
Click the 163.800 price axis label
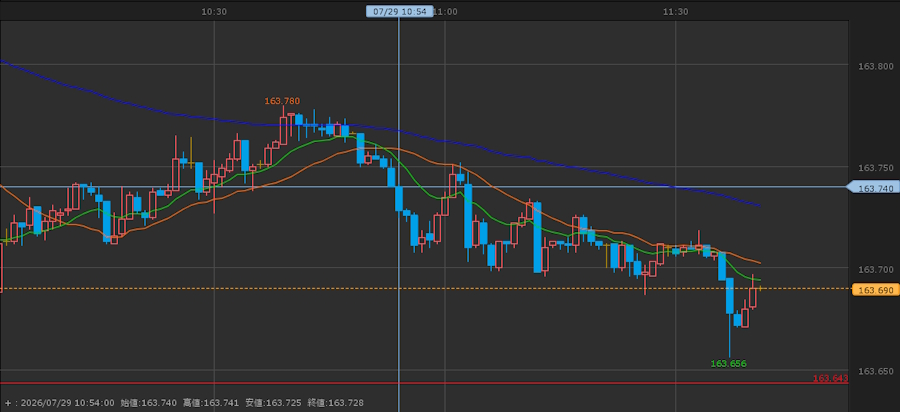point(875,67)
